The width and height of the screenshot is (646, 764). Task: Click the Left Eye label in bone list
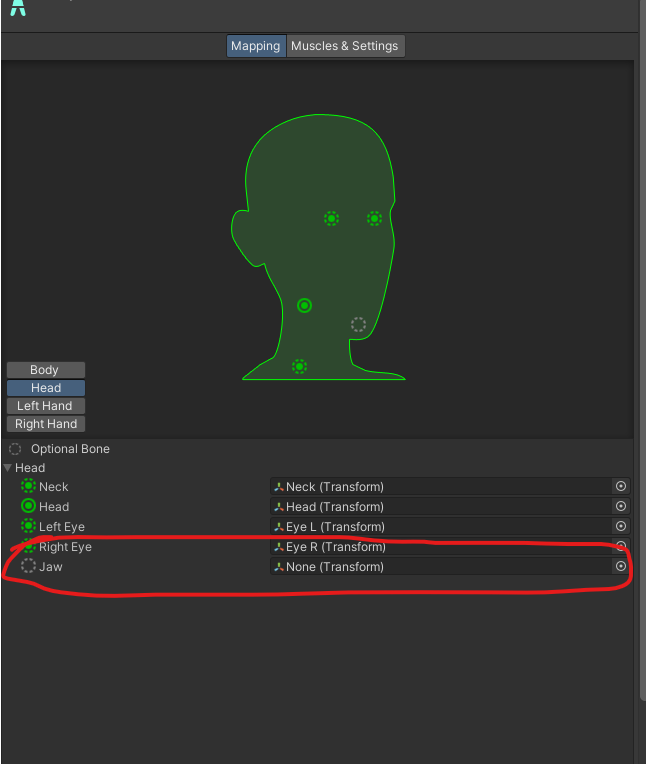click(x=62, y=527)
